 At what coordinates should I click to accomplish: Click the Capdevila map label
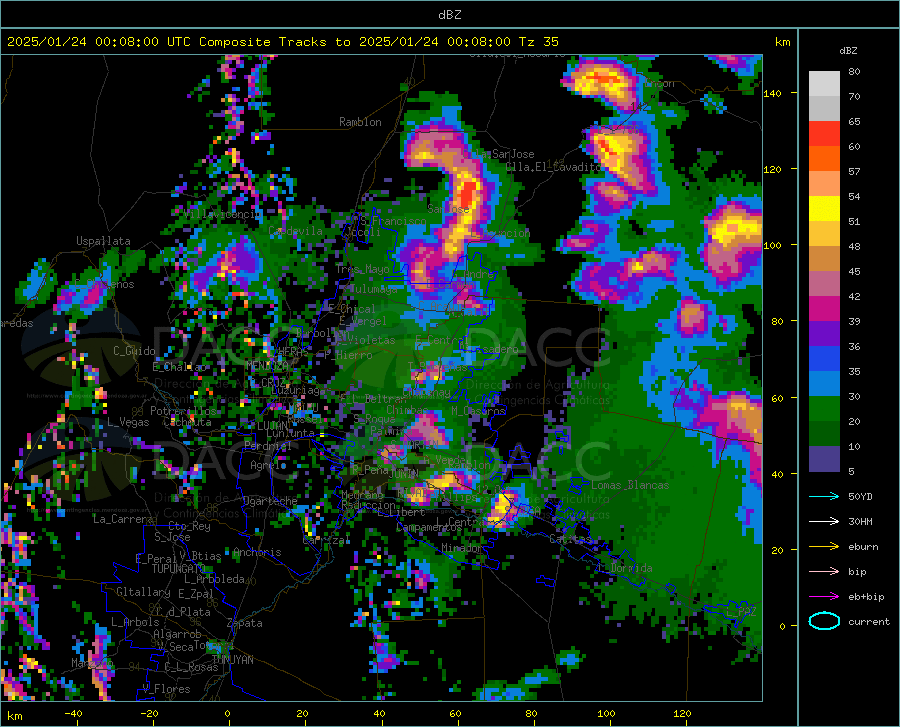tap(295, 231)
